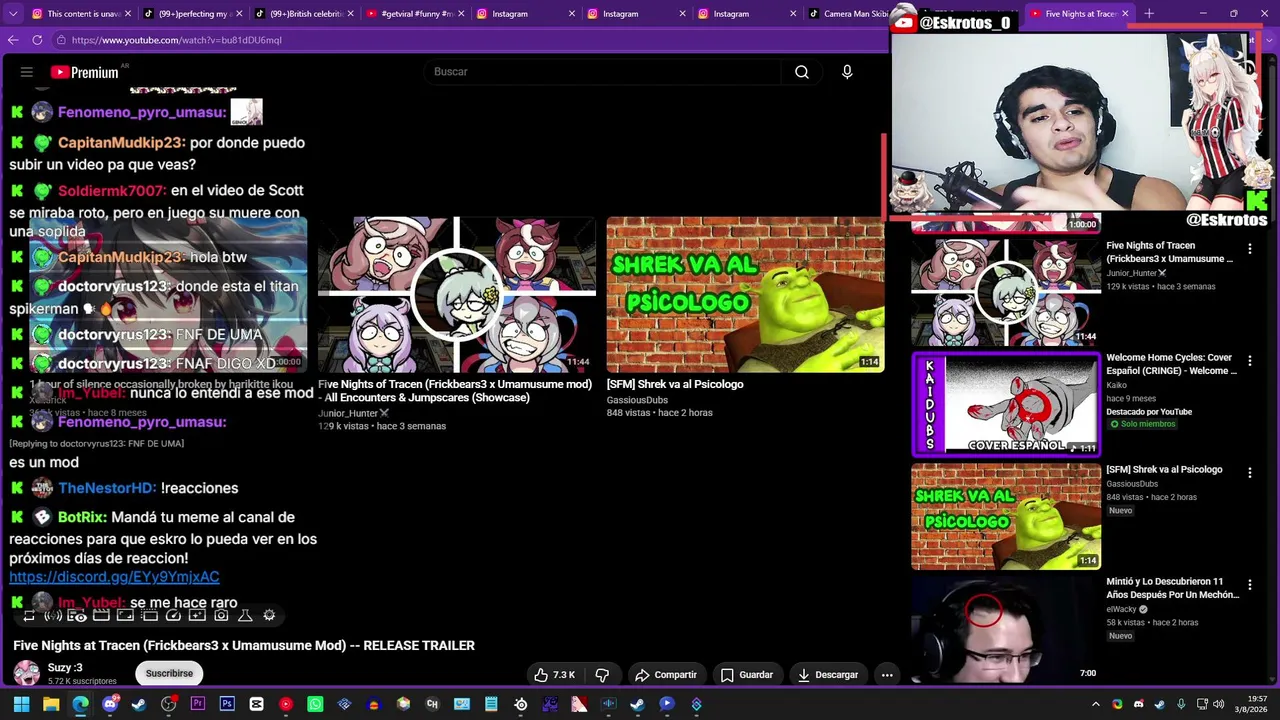The width and height of the screenshot is (1280, 720).
Task: Open the Mintió y Lo Descubrieron sidebar thumbnail
Action: (1006, 630)
